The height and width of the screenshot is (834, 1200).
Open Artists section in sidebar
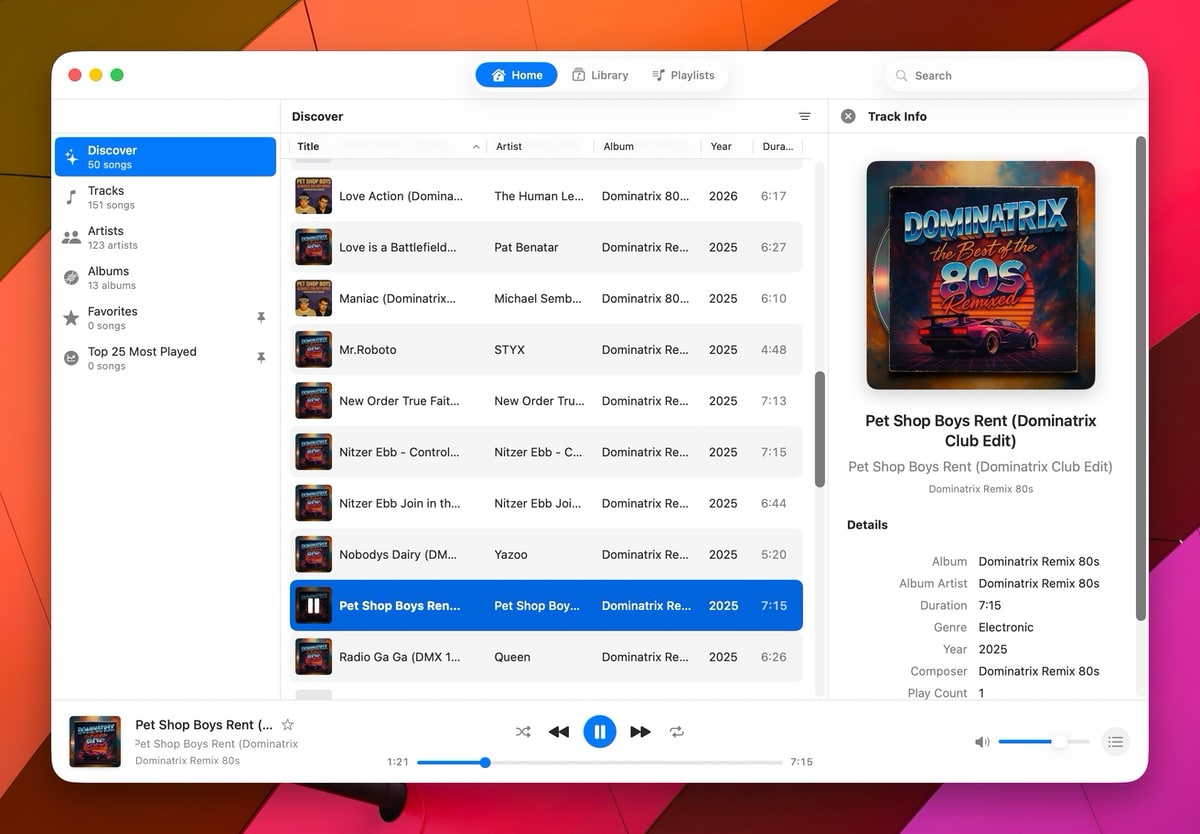105,237
